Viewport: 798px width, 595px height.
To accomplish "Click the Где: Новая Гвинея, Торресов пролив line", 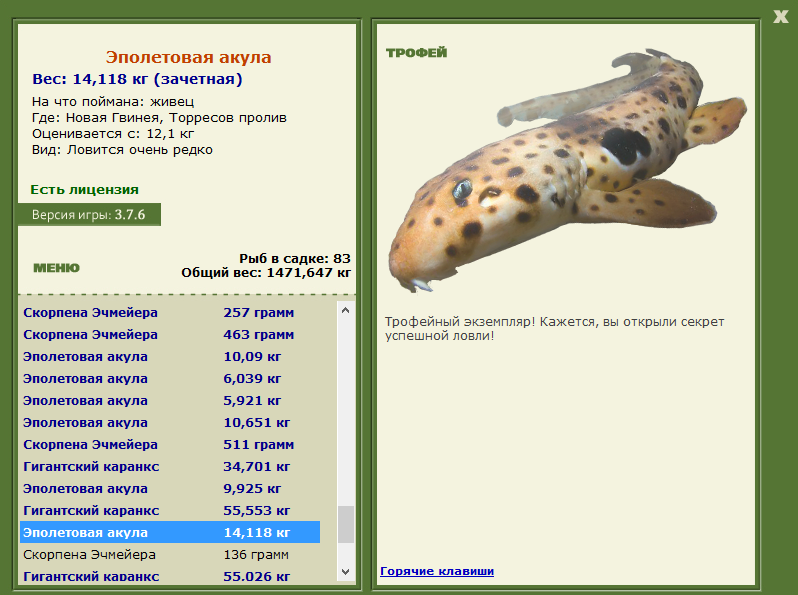I will [x=159, y=118].
